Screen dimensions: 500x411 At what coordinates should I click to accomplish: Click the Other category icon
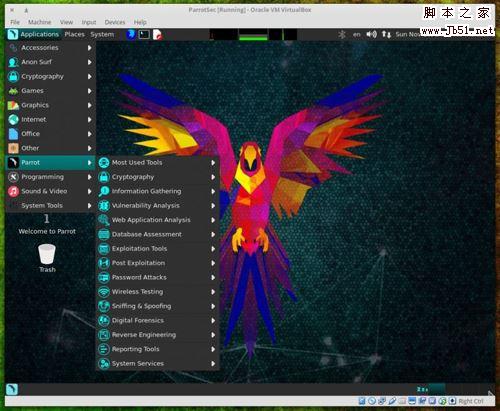point(13,148)
